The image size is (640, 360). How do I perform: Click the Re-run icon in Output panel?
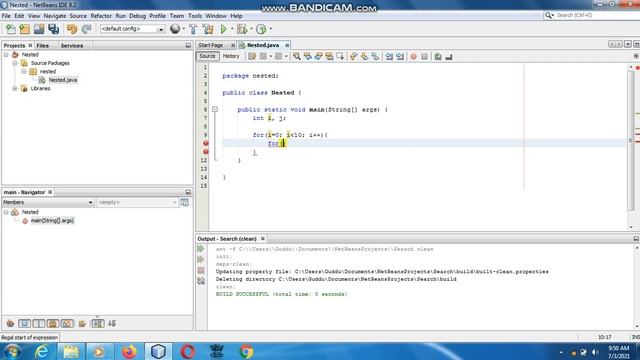[201, 249]
